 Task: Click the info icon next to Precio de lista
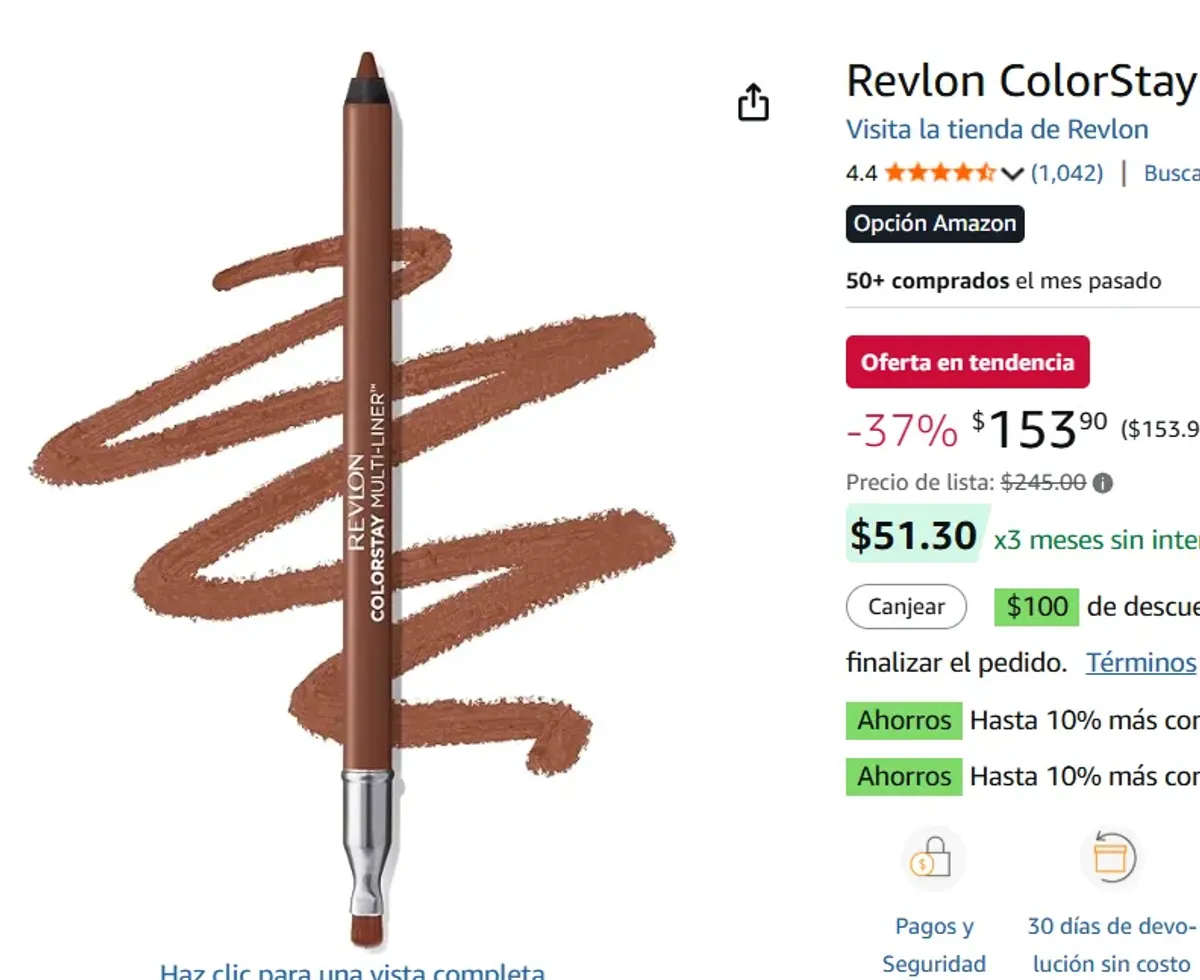(x=1102, y=483)
